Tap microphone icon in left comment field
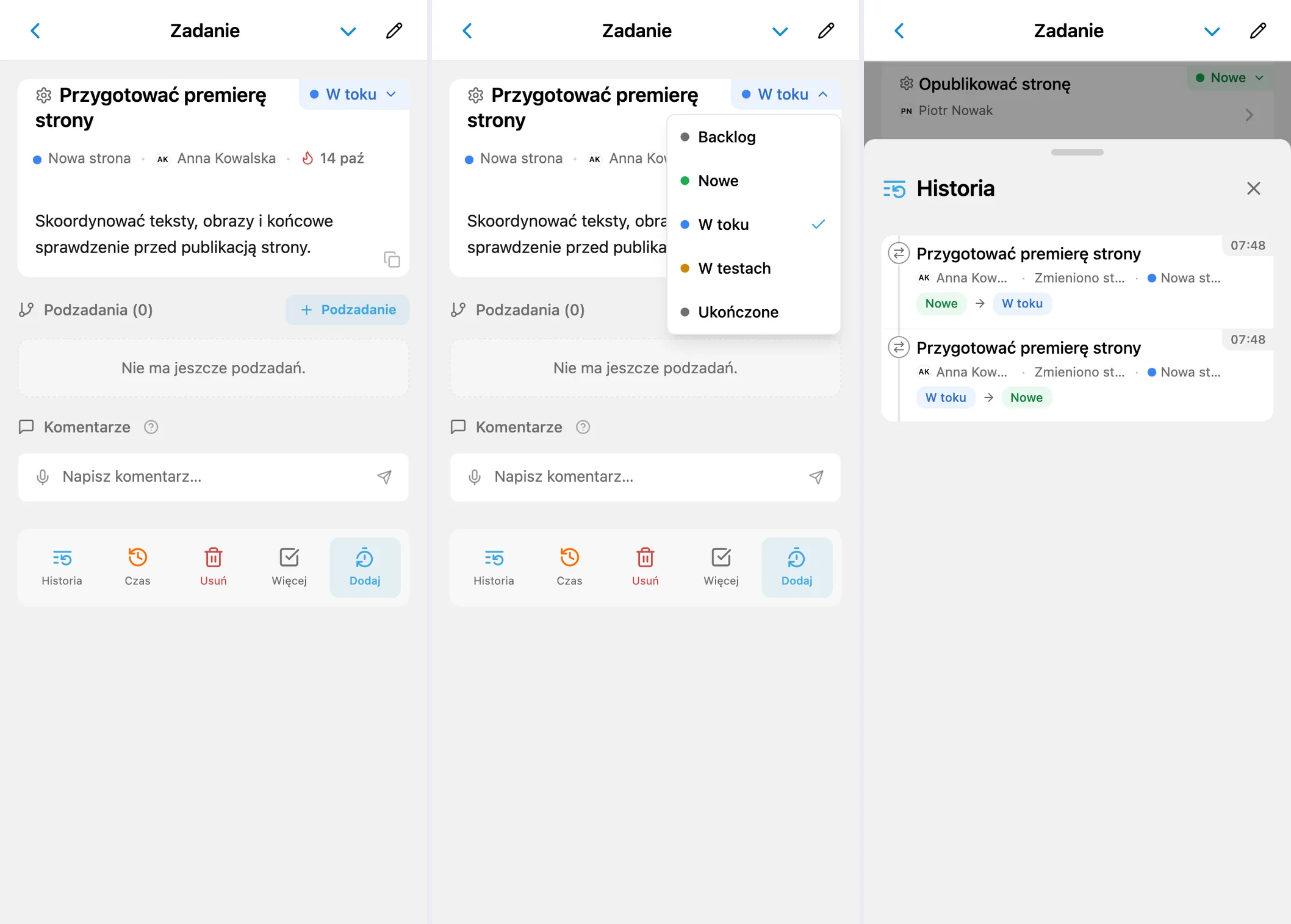The image size is (1291, 924). pos(43,477)
